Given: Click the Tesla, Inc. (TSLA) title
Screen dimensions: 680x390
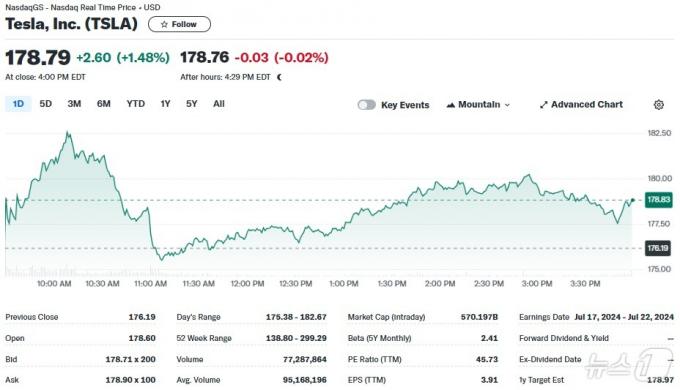Looking at the screenshot, I should pyautogui.click(x=72, y=24).
